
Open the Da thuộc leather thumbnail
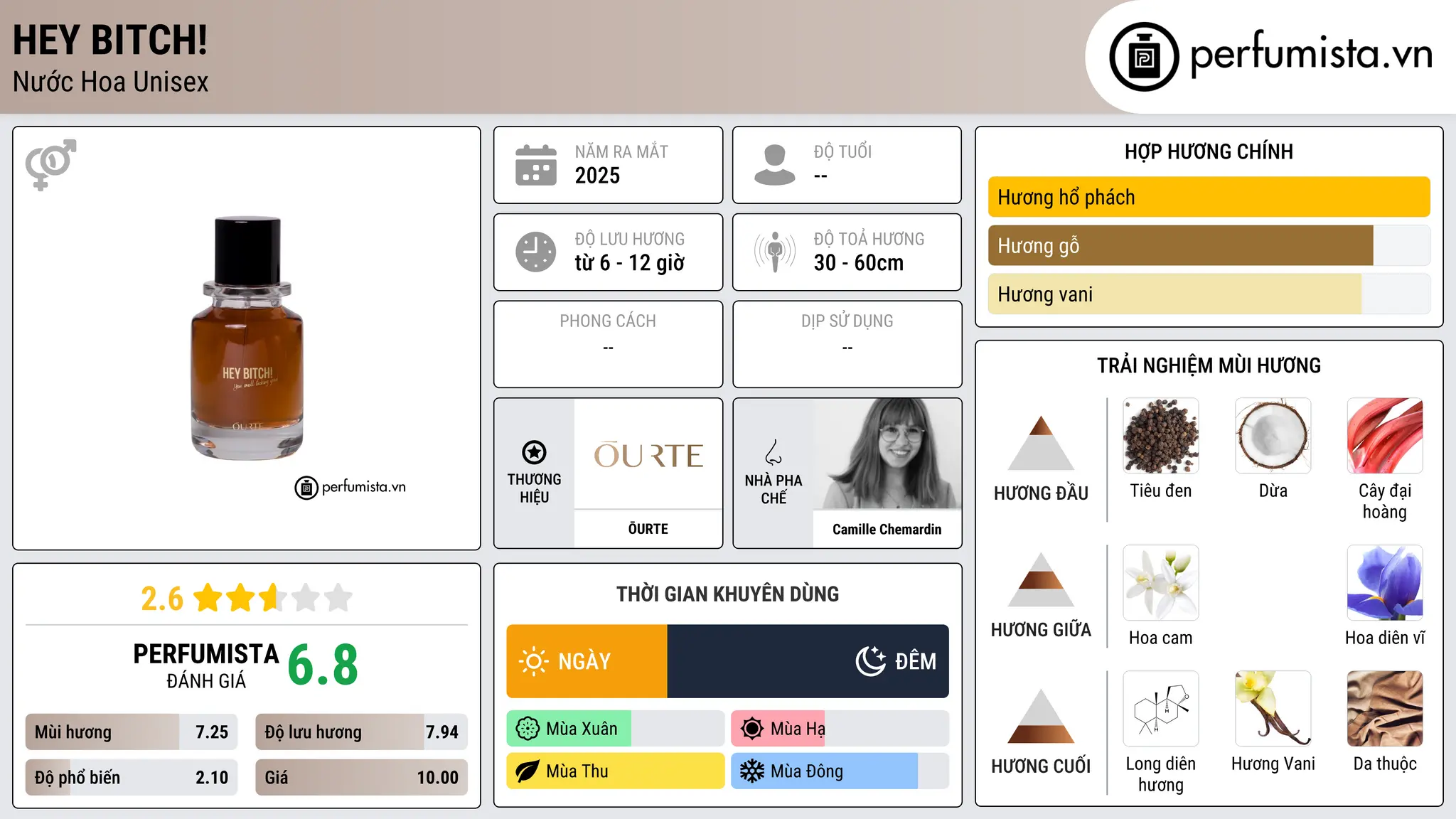(1385, 709)
